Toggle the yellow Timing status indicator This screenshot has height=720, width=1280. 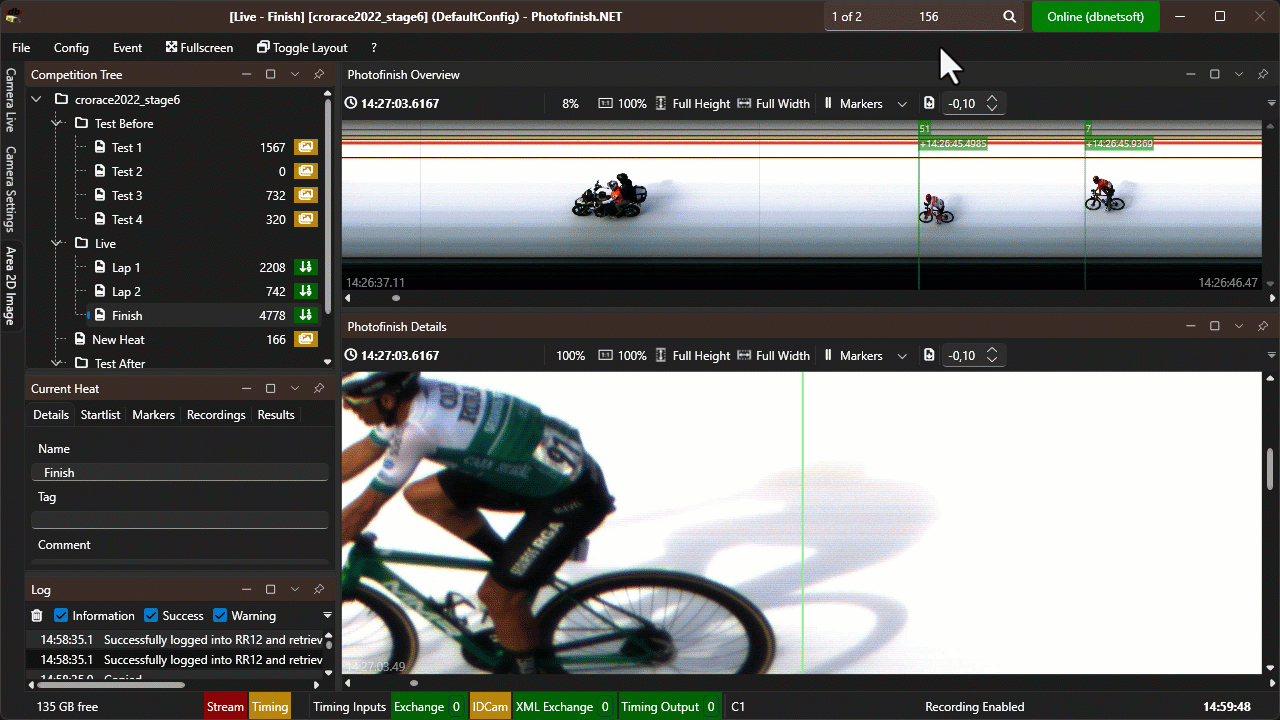click(270, 707)
